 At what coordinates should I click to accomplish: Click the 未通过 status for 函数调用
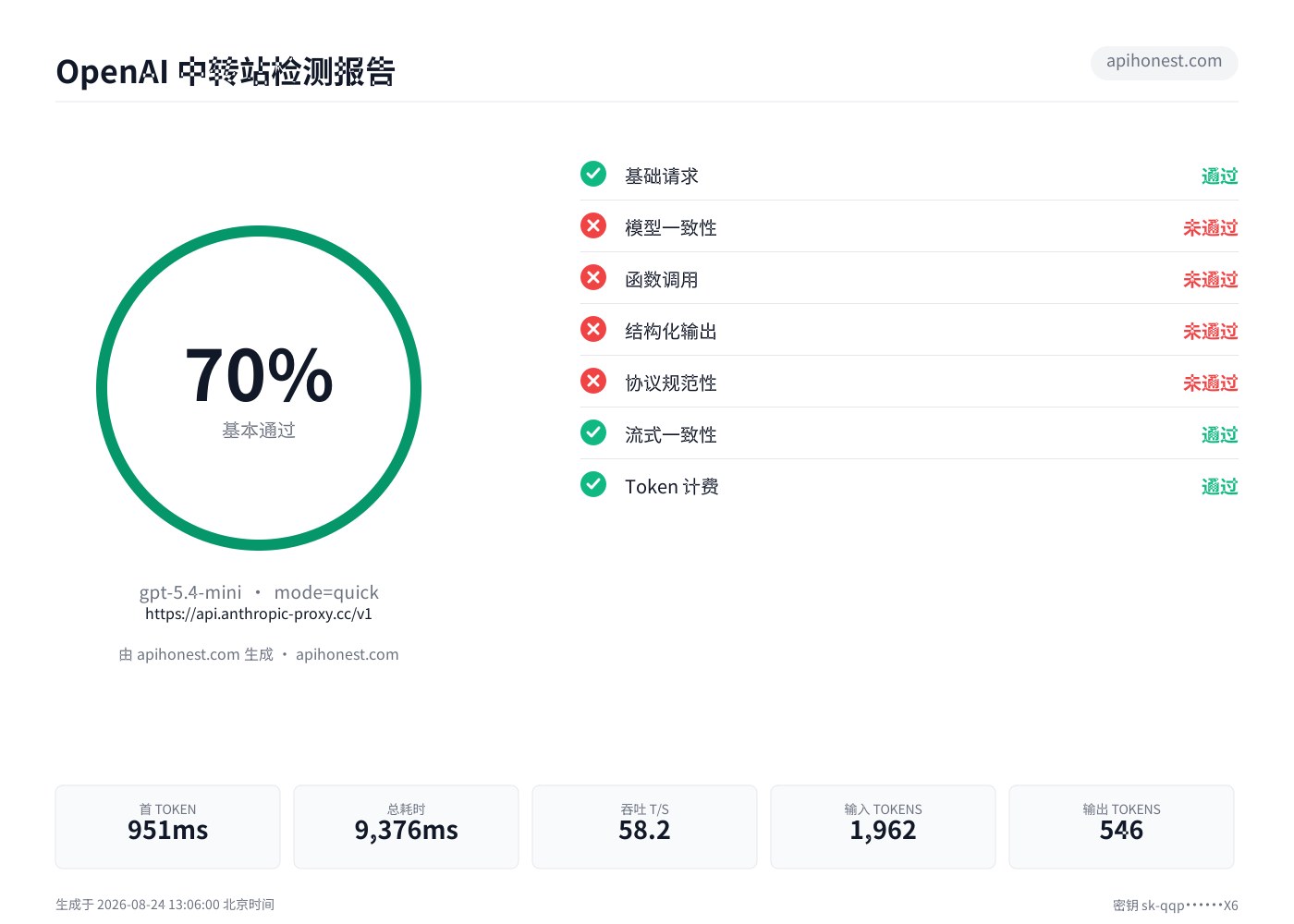(1211, 279)
